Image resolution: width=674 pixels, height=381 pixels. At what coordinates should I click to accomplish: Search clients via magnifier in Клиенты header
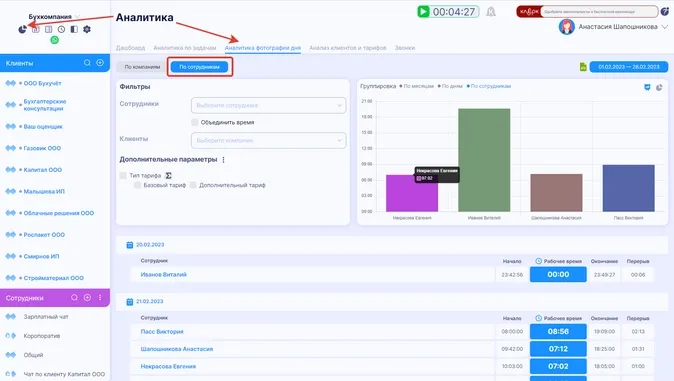coord(87,63)
